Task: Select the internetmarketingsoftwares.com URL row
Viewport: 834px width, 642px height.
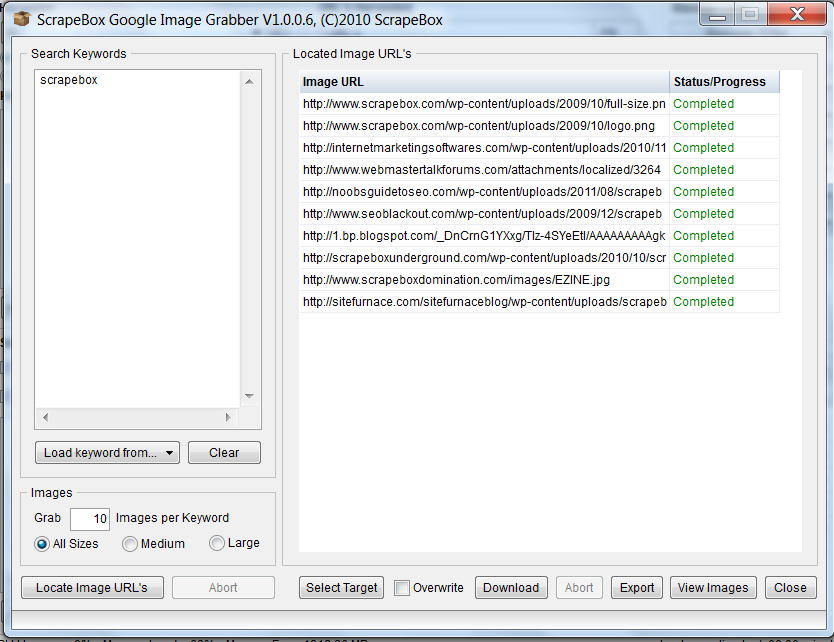Action: [539, 148]
